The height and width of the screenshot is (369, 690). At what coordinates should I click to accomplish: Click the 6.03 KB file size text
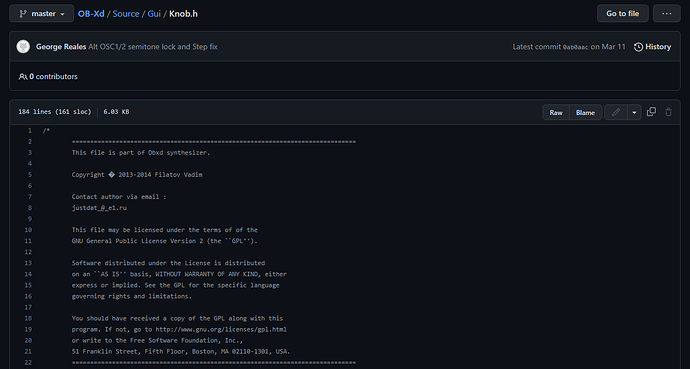(x=116, y=112)
